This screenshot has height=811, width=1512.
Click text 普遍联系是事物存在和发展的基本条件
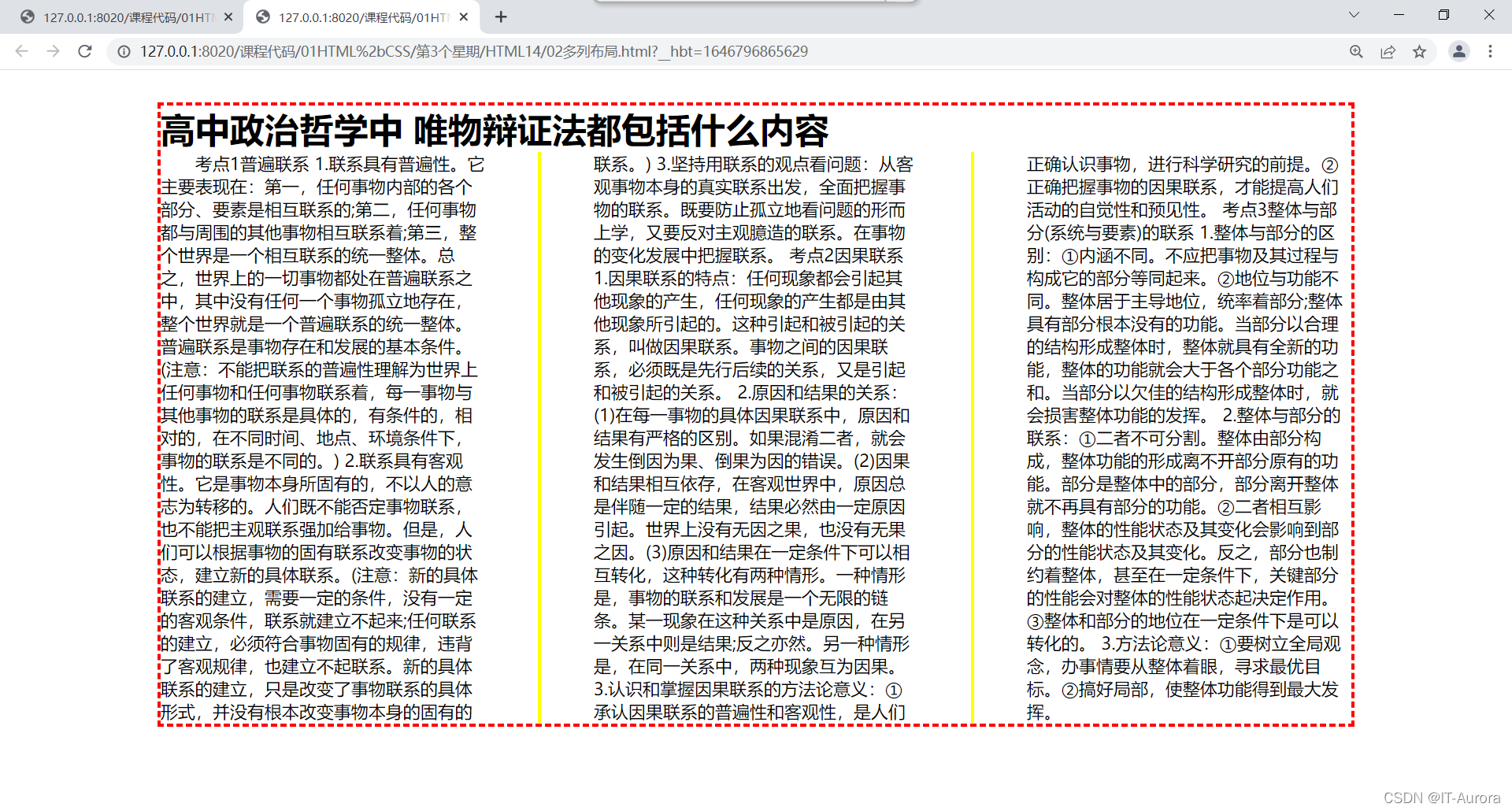tap(308, 347)
